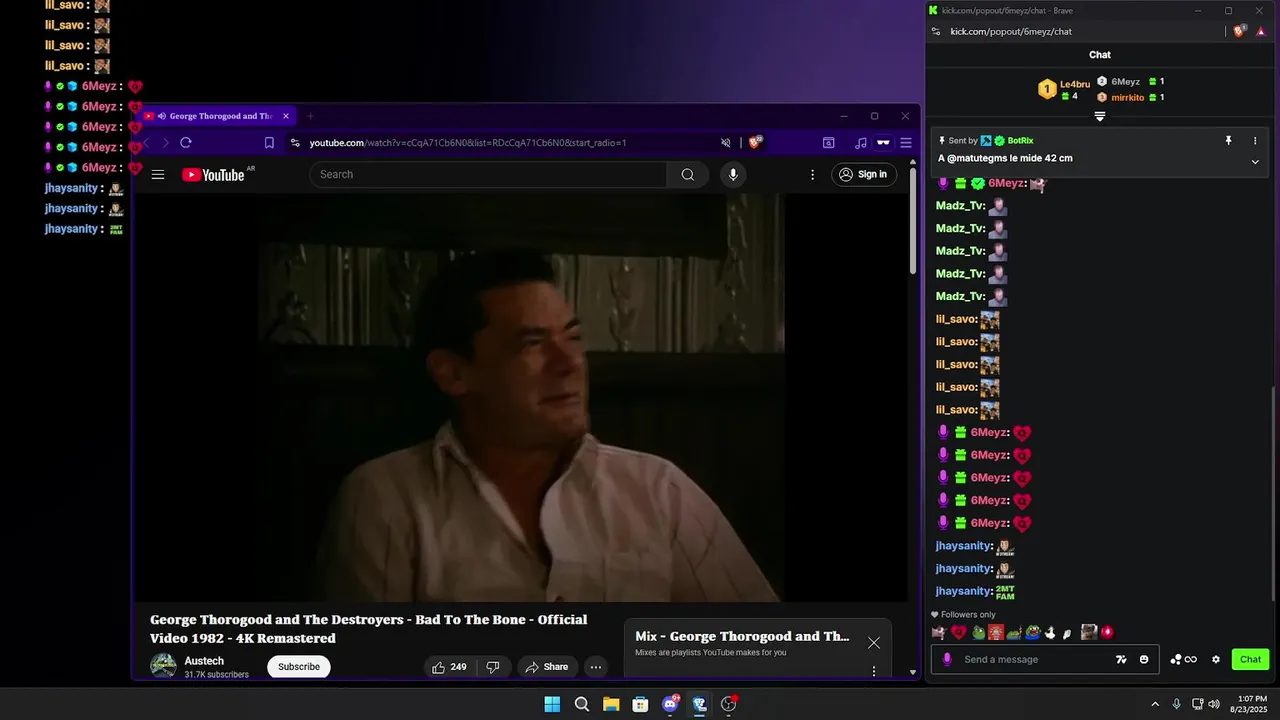Image resolution: width=1280 pixels, height=720 pixels.
Task: Start YouTube voice search with microphone
Action: tap(733, 175)
